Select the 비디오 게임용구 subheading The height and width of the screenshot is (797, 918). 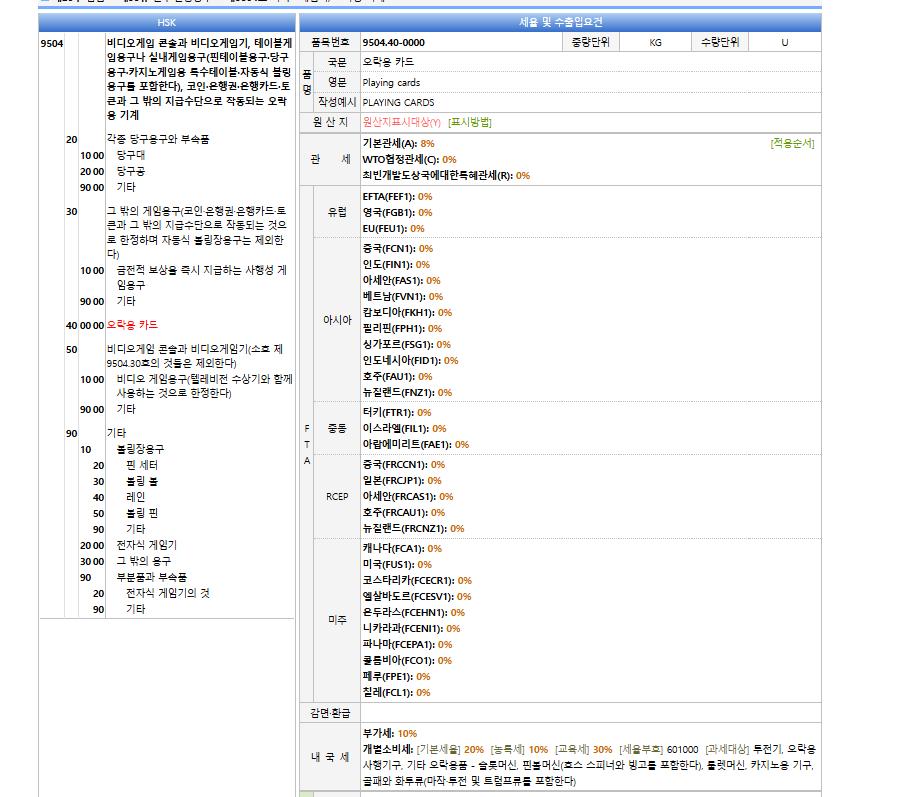pyautogui.click(x=204, y=386)
